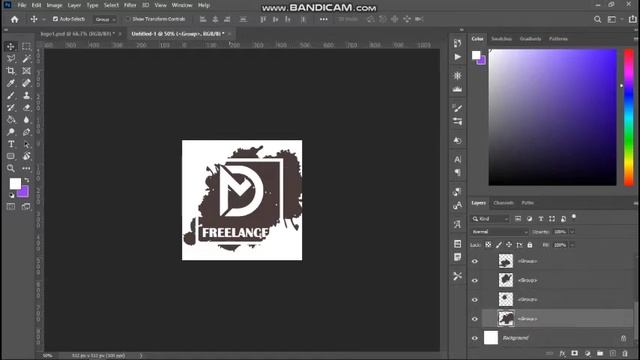Open the Window menu
The image size is (640, 360).
coord(182,5)
